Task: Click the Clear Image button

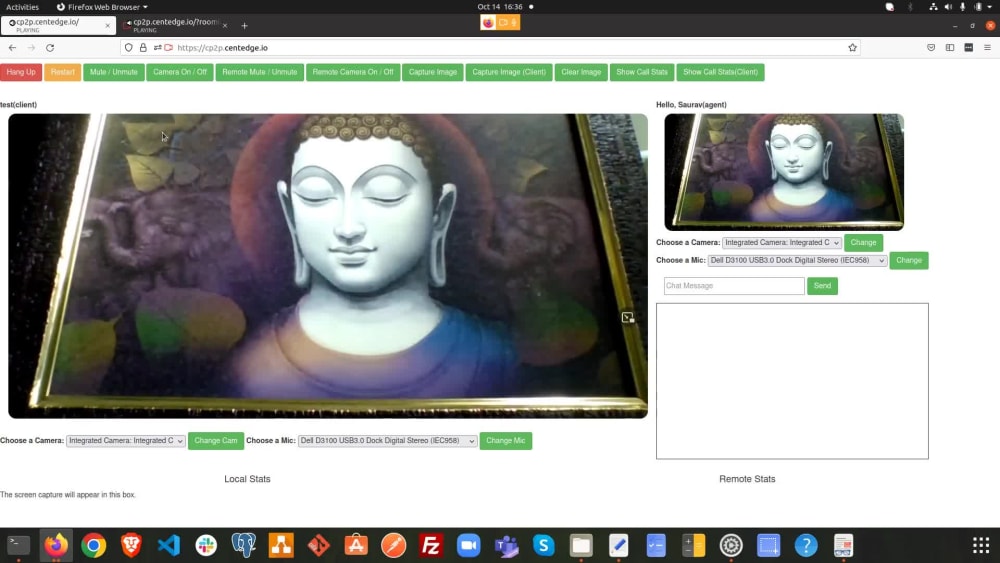Action: pos(581,72)
